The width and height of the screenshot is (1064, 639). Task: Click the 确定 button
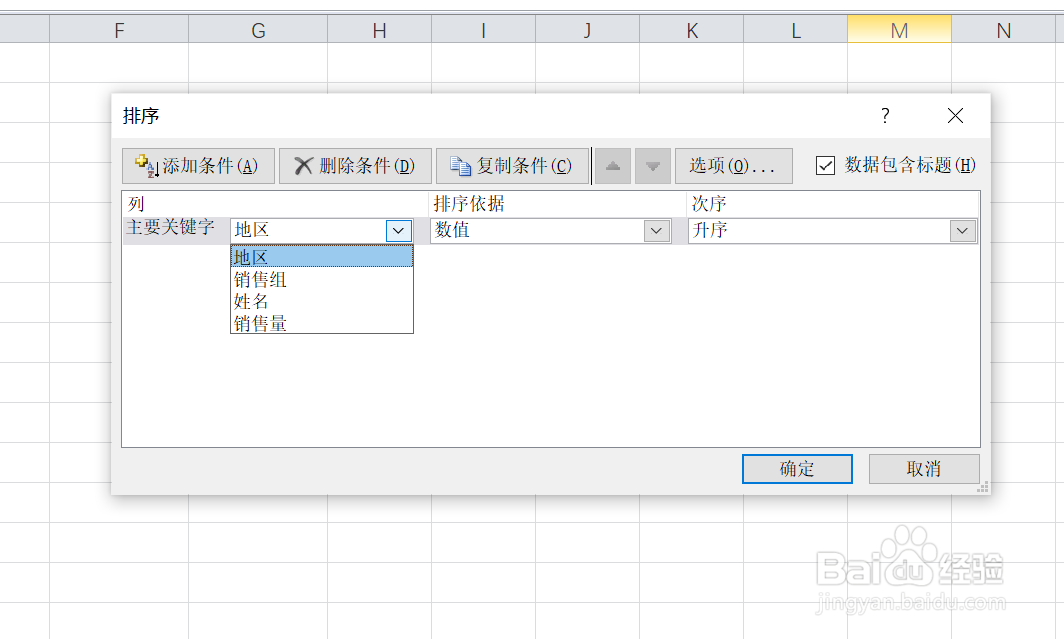click(797, 469)
